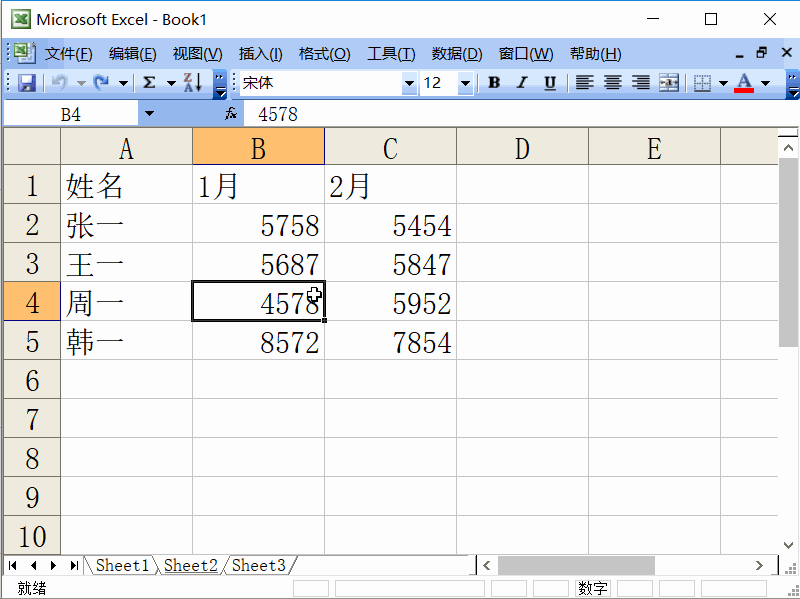Click the Name Box showing B4

71,113
